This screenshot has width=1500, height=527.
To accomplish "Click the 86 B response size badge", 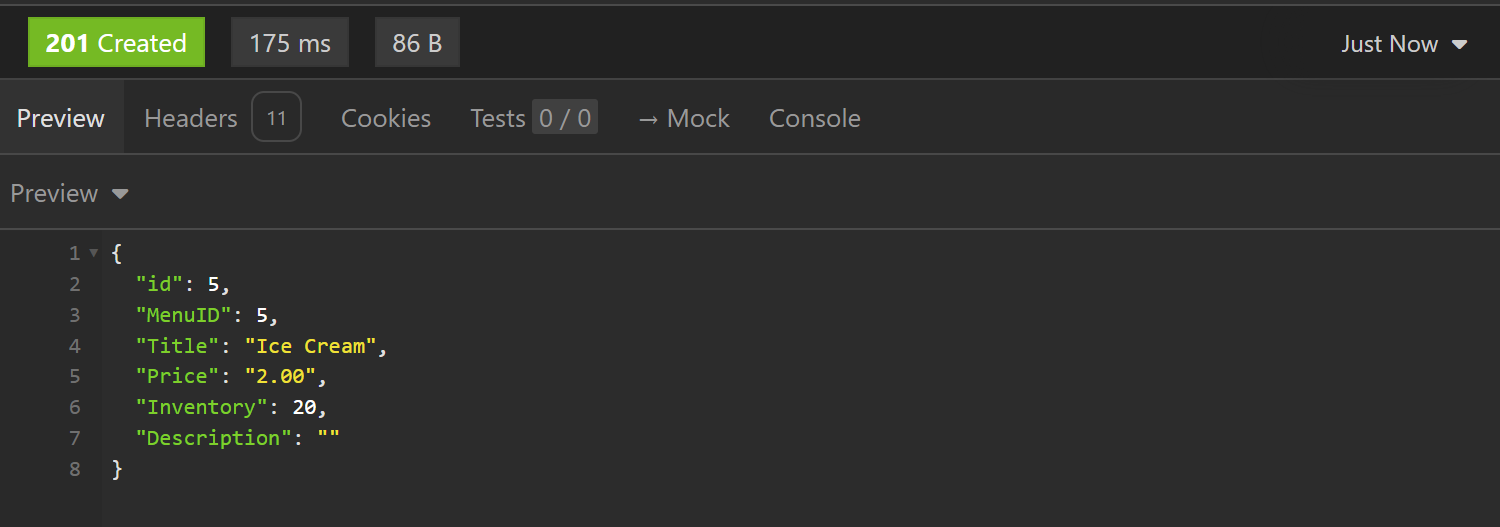I will (417, 43).
